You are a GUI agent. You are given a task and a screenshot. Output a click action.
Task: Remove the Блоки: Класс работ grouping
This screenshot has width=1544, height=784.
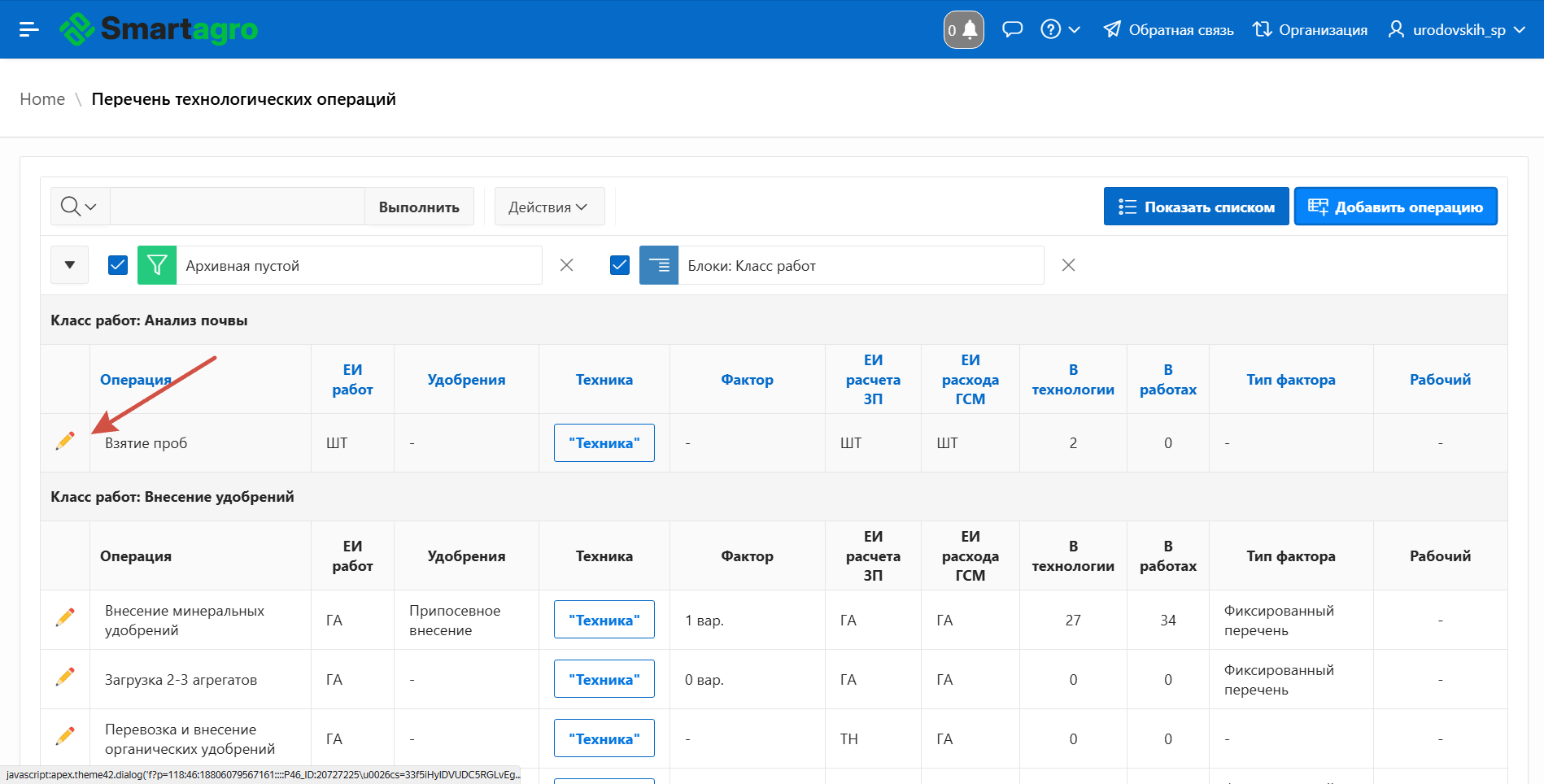[1069, 265]
